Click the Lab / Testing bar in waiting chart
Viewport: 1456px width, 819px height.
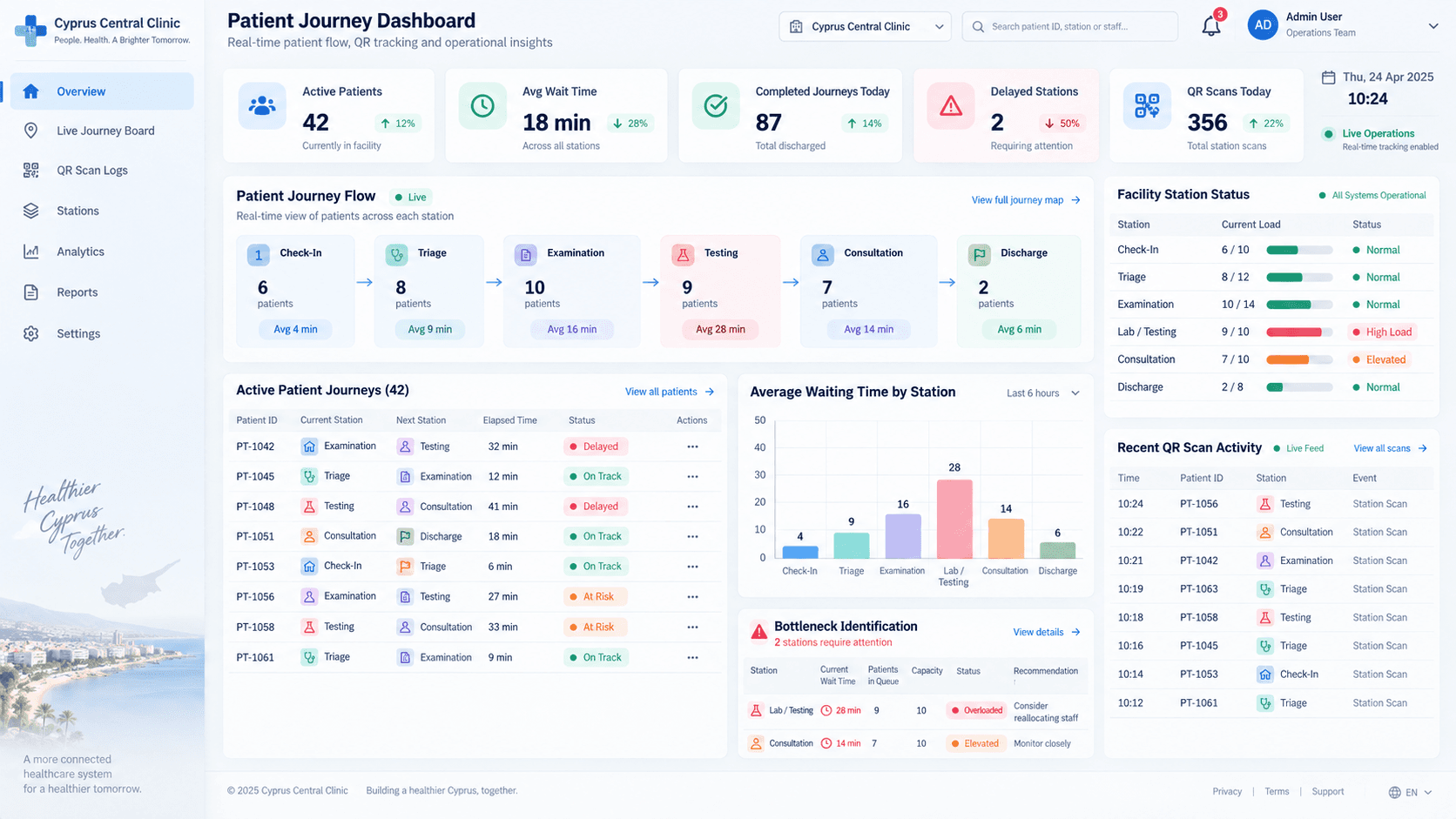tap(954, 519)
